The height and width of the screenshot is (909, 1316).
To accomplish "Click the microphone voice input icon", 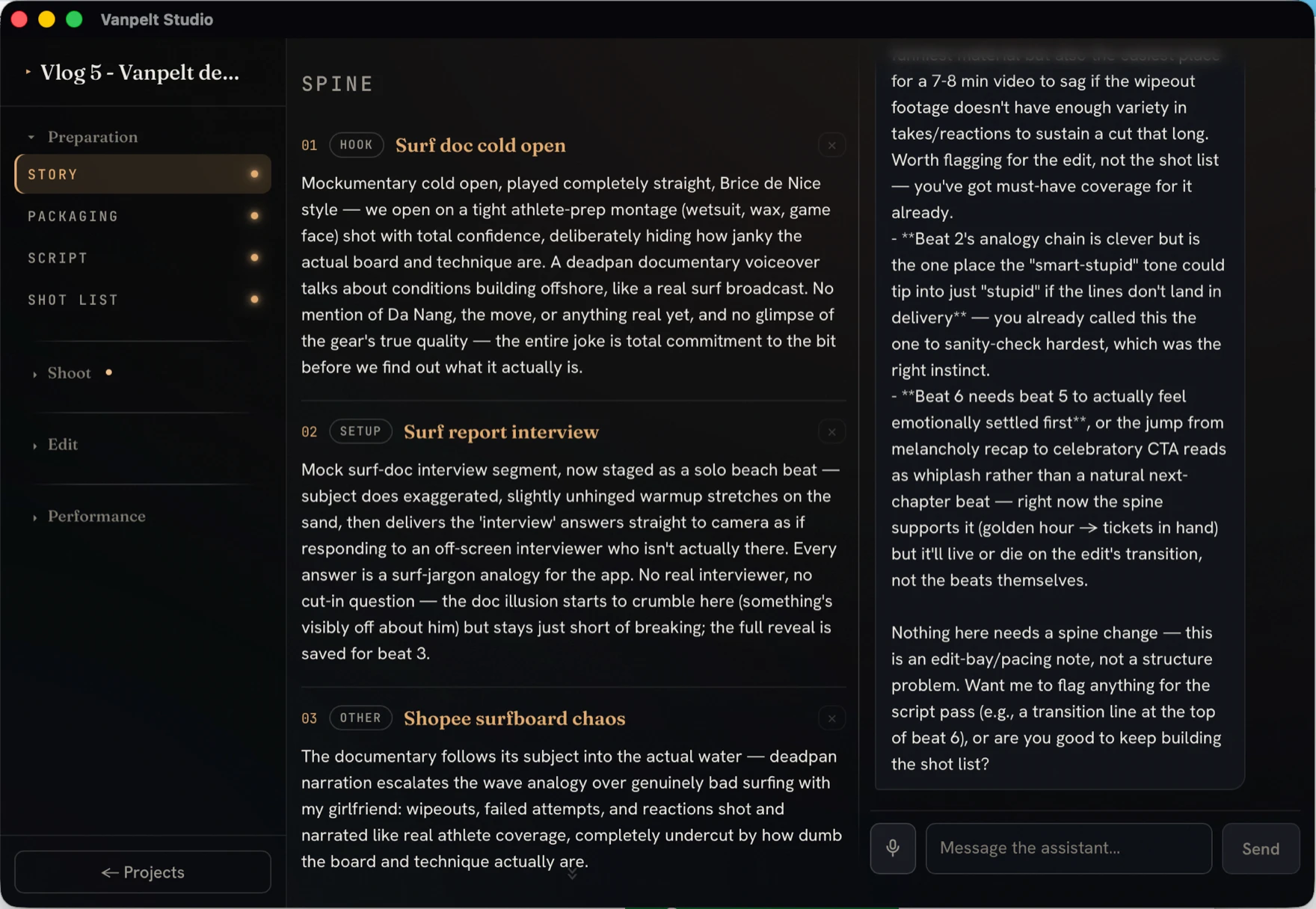I will (x=893, y=848).
